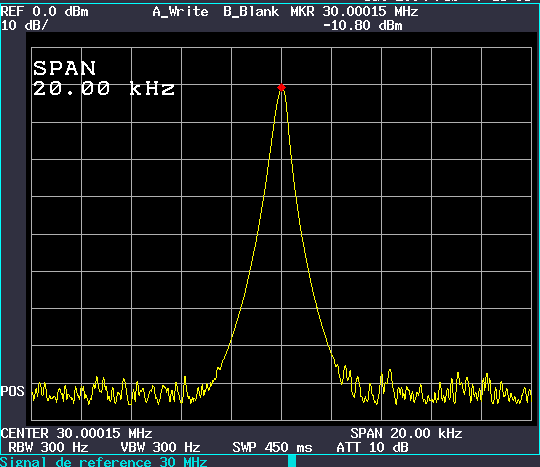The image size is (540, 467).
Task: Select the -10.80 dBm marker level
Action: [x=363, y=25]
